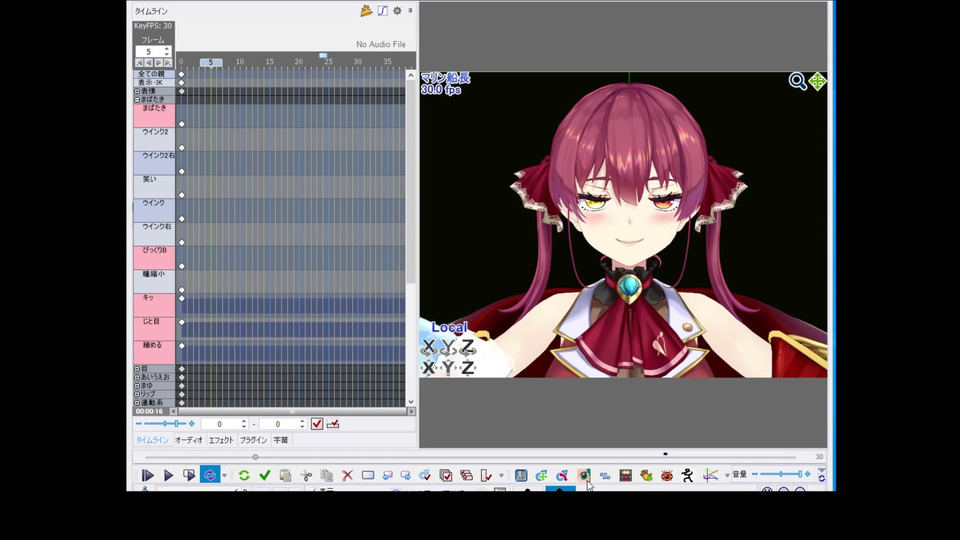960x540 pixels.
Task: Toggle the red checkmark checkbox below timeline
Action: [x=317, y=424]
